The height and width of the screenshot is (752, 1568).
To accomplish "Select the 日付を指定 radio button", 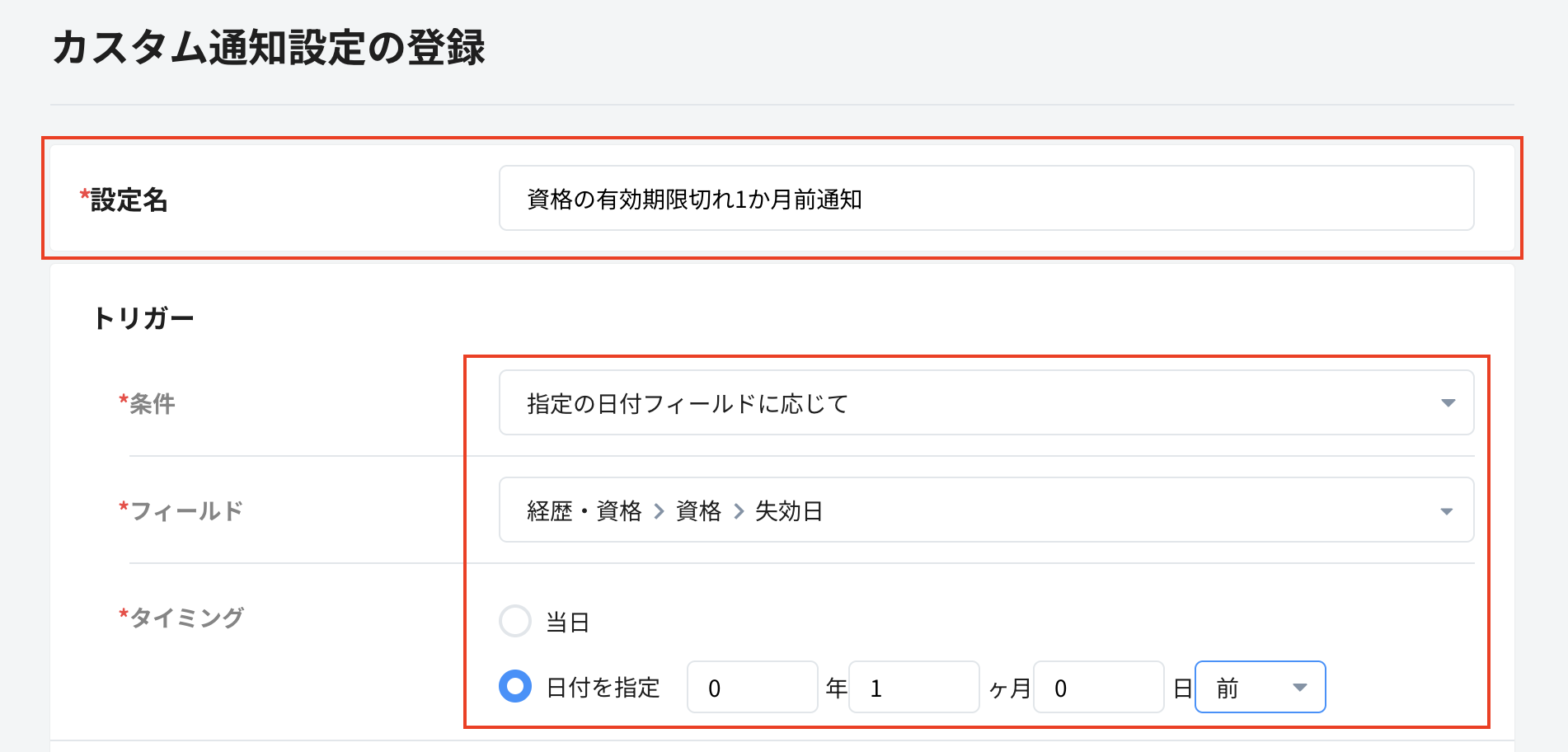I will 515,686.
